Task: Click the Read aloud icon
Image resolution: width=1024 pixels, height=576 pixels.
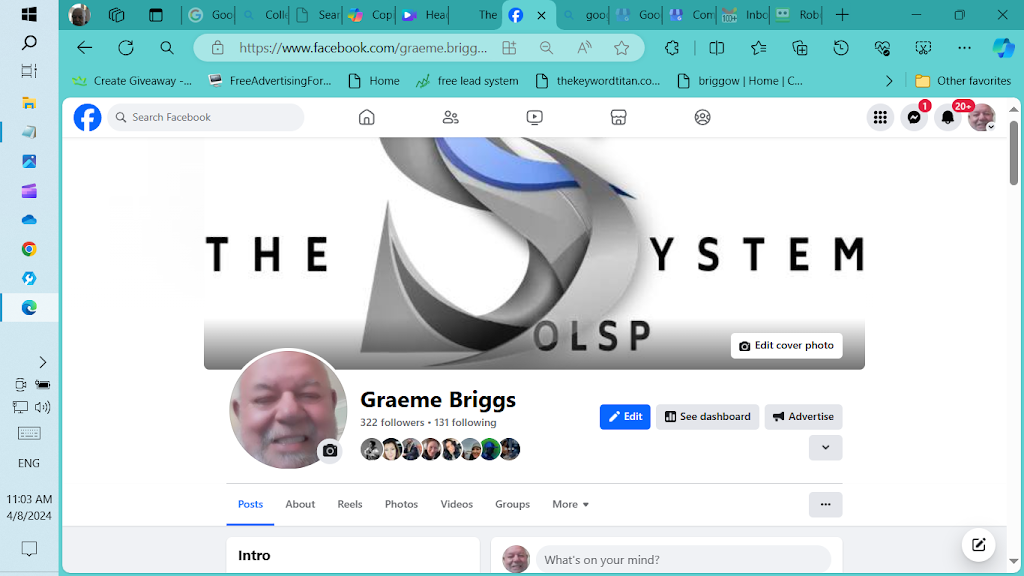Action: point(584,48)
